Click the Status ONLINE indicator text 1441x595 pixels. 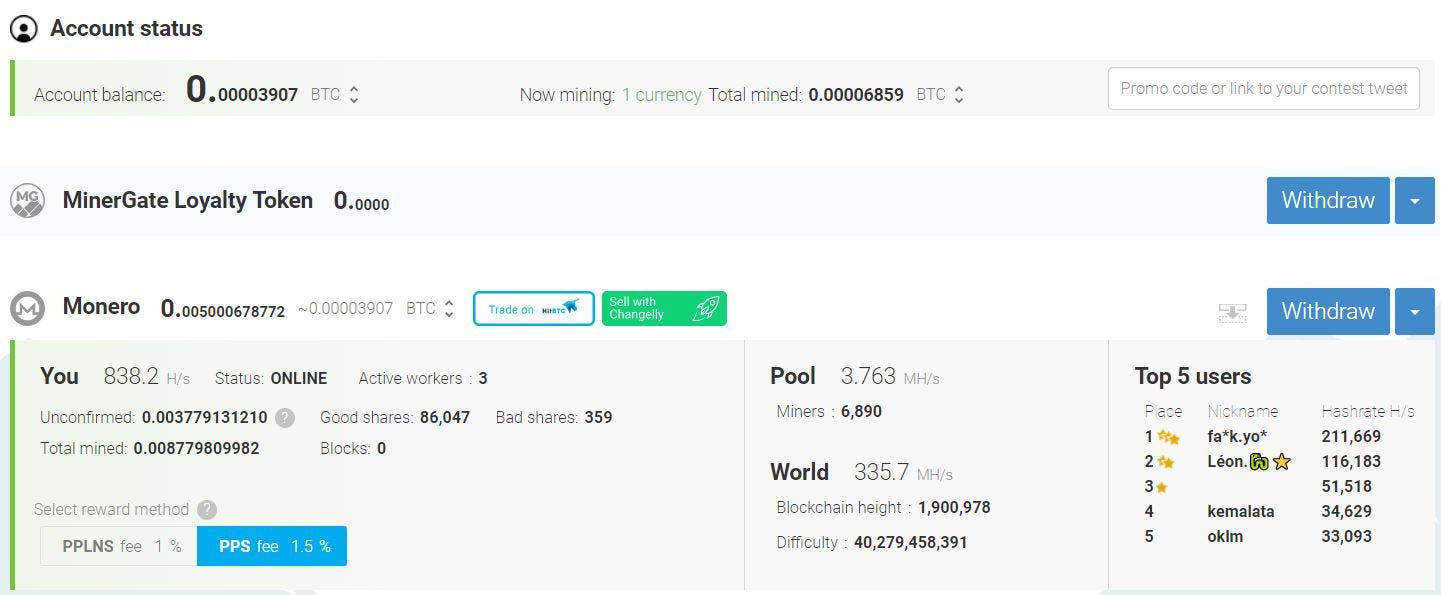click(x=299, y=379)
